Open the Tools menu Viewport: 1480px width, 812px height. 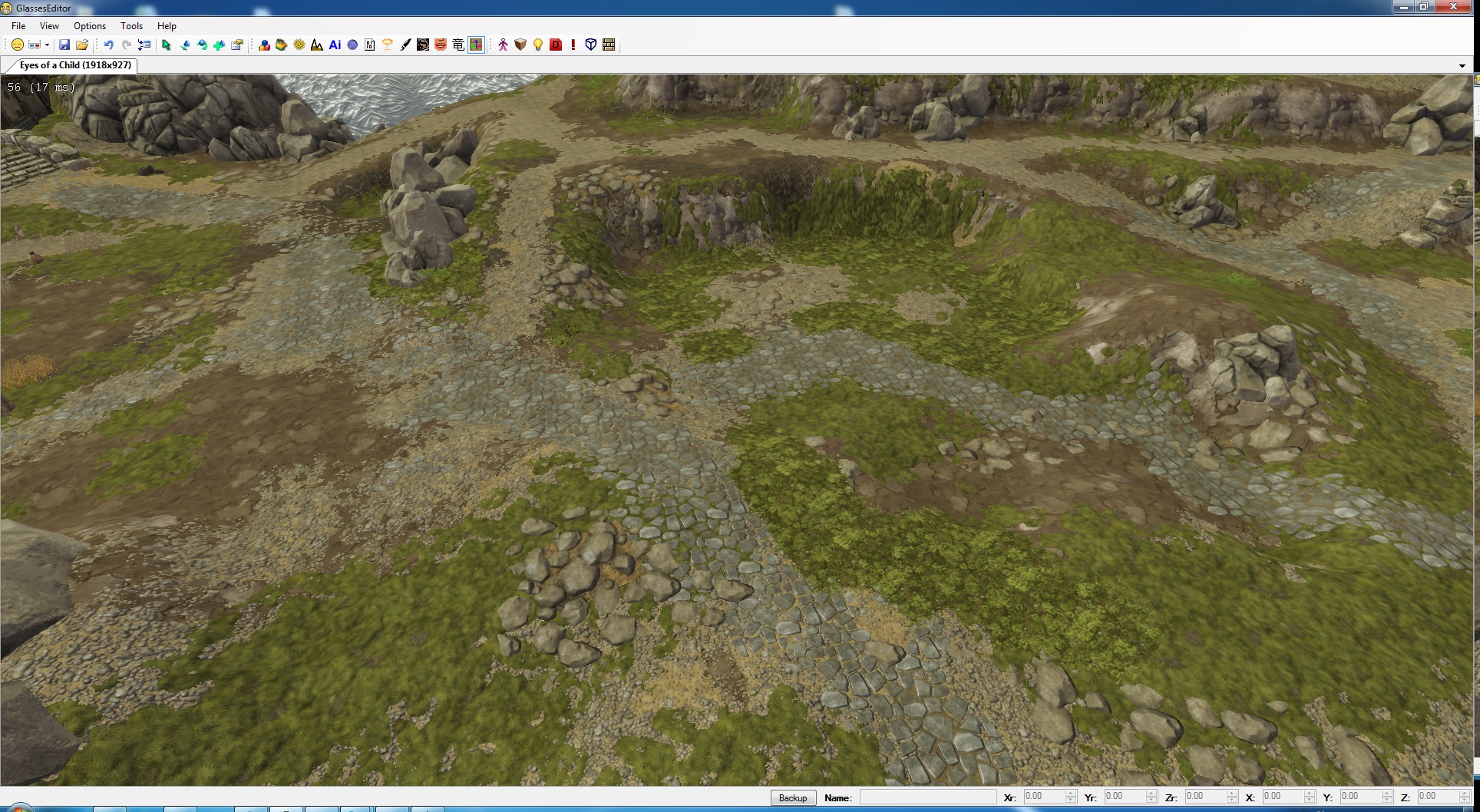point(131,26)
